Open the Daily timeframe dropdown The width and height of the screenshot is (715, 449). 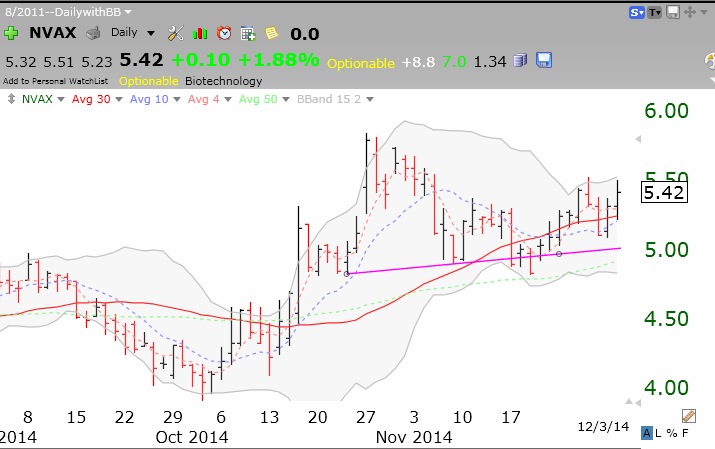pyautogui.click(x=150, y=33)
